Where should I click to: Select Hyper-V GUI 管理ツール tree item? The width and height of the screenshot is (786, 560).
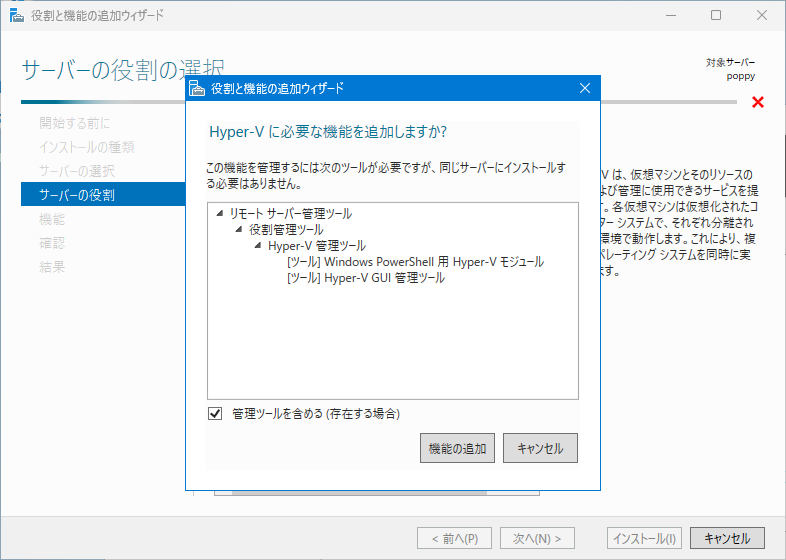[x=366, y=278]
